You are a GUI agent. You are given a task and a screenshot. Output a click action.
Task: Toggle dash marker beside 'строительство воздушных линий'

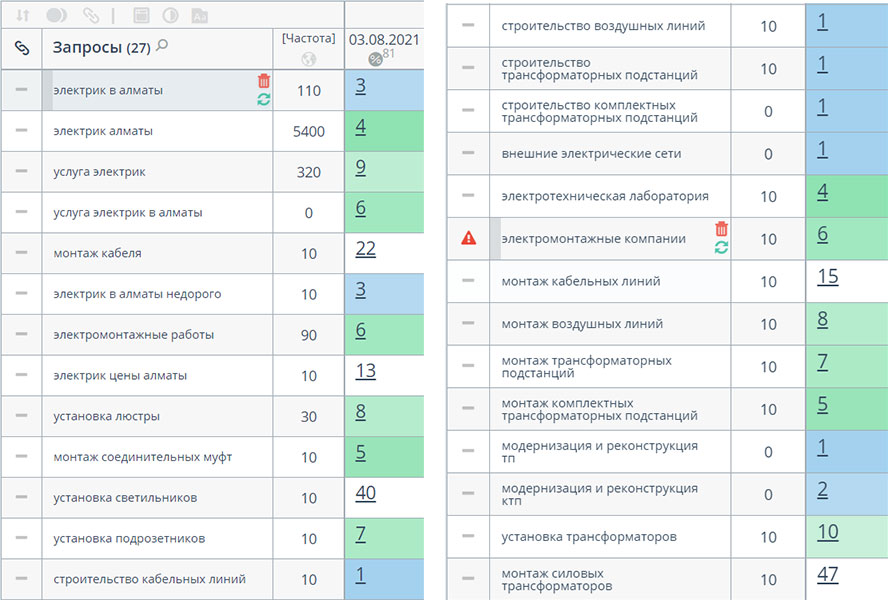467,25
